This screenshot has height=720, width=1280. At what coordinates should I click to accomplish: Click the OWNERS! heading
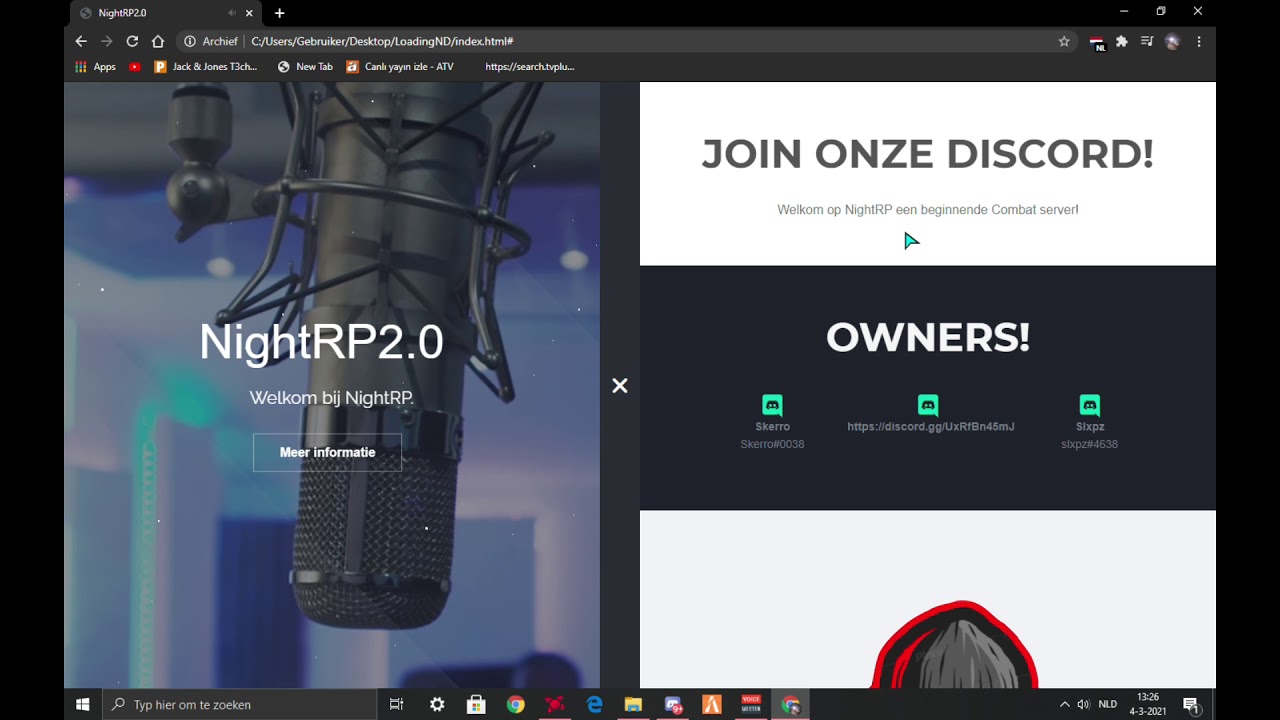[928, 338]
